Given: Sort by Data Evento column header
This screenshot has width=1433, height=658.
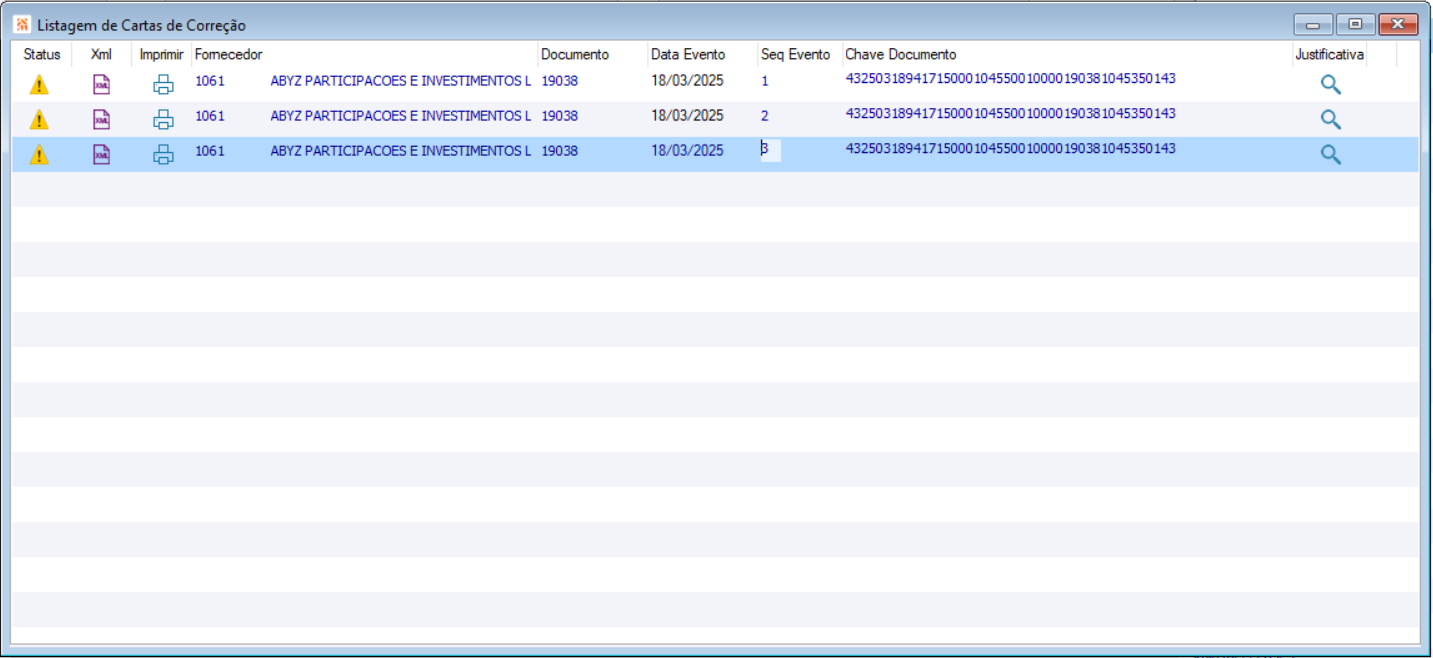Looking at the screenshot, I should point(687,54).
